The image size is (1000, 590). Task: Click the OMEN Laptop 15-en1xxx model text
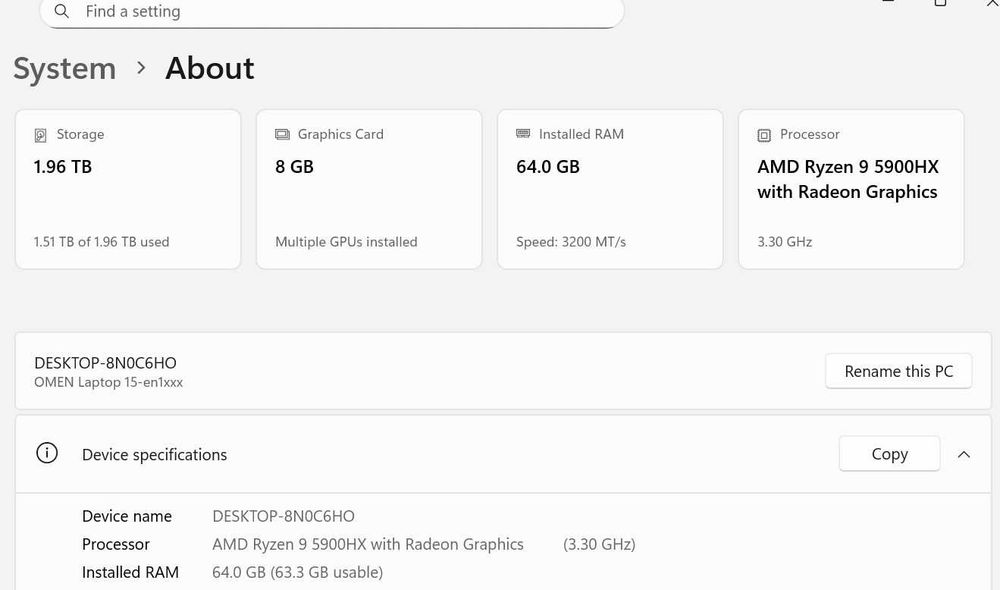pos(108,382)
